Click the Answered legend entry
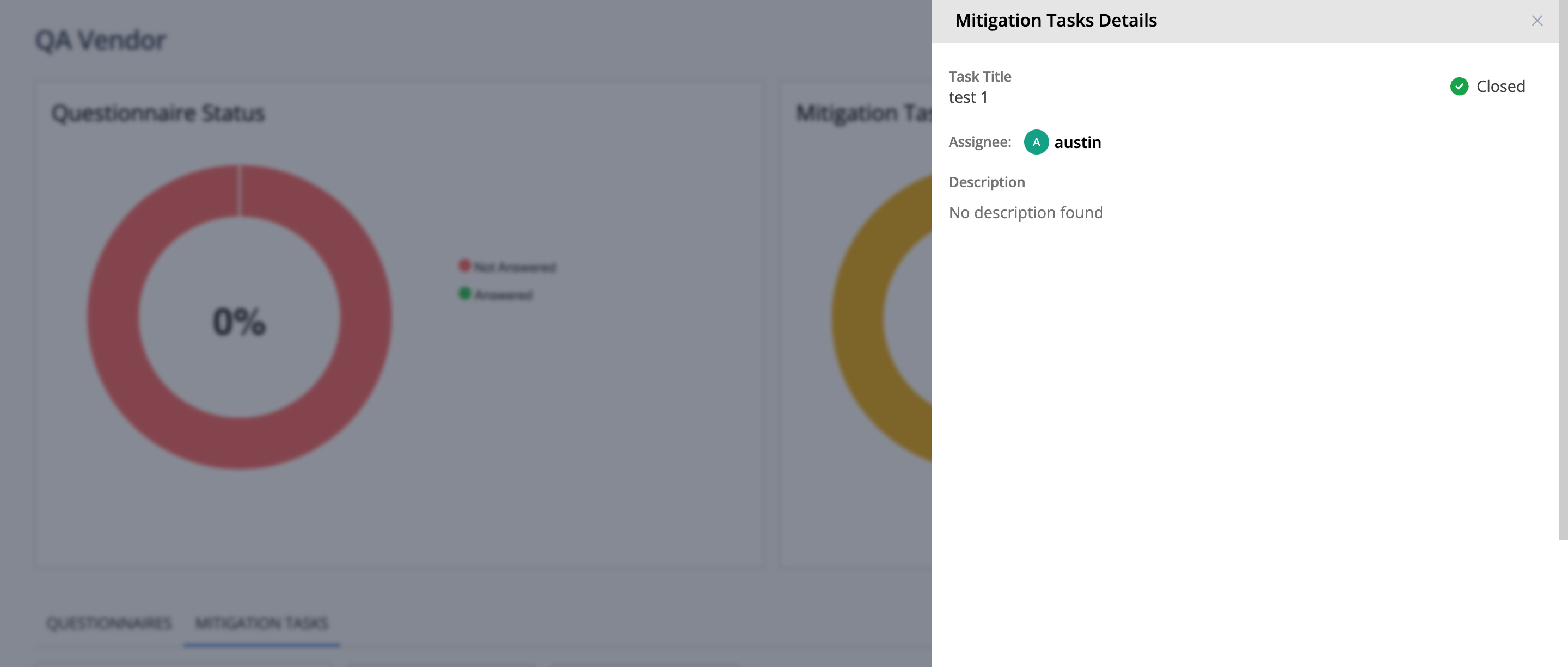This screenshot has width=1568, height=667. [x=495, y=295]
